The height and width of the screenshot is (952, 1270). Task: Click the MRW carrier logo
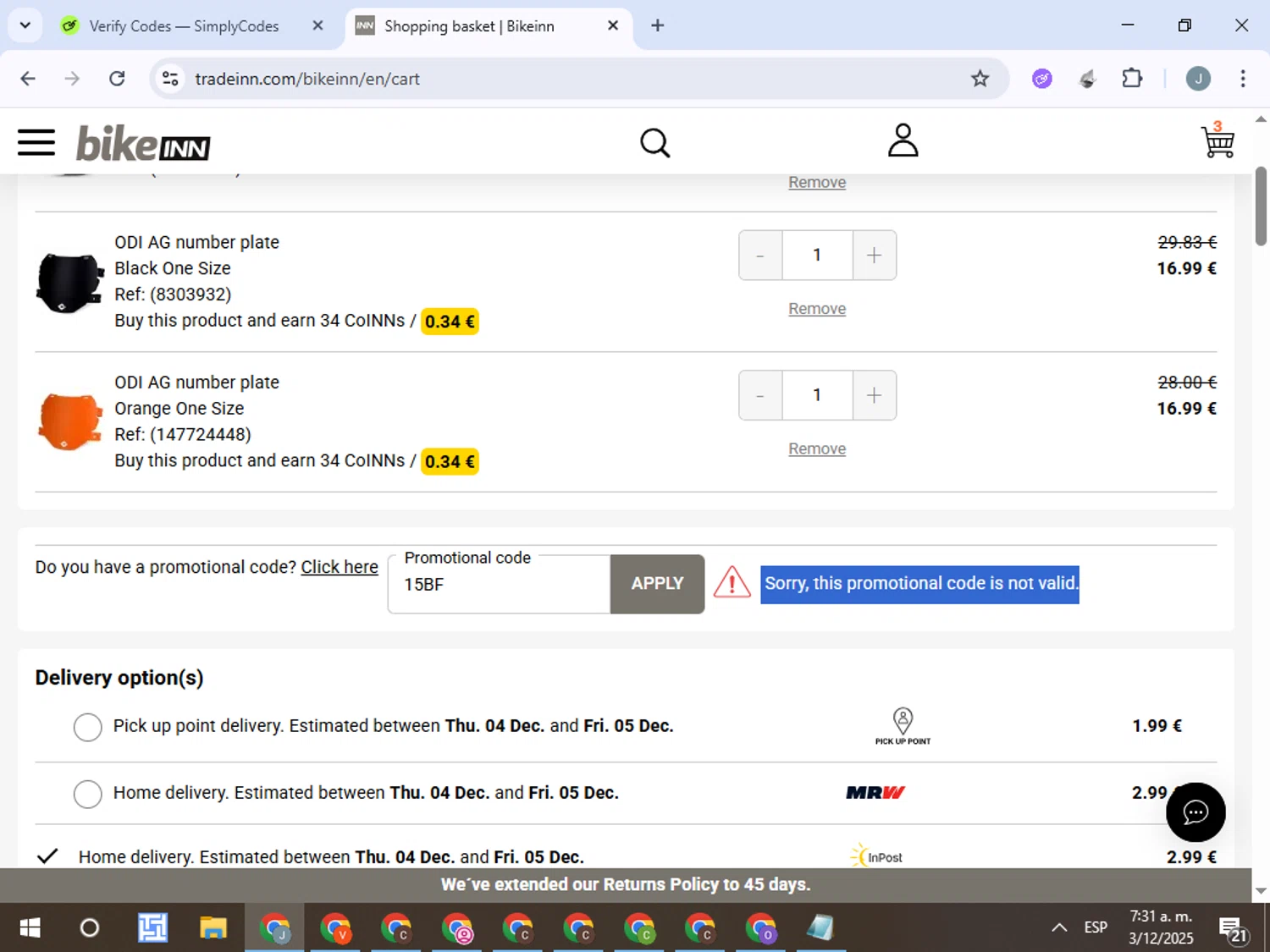875,793
